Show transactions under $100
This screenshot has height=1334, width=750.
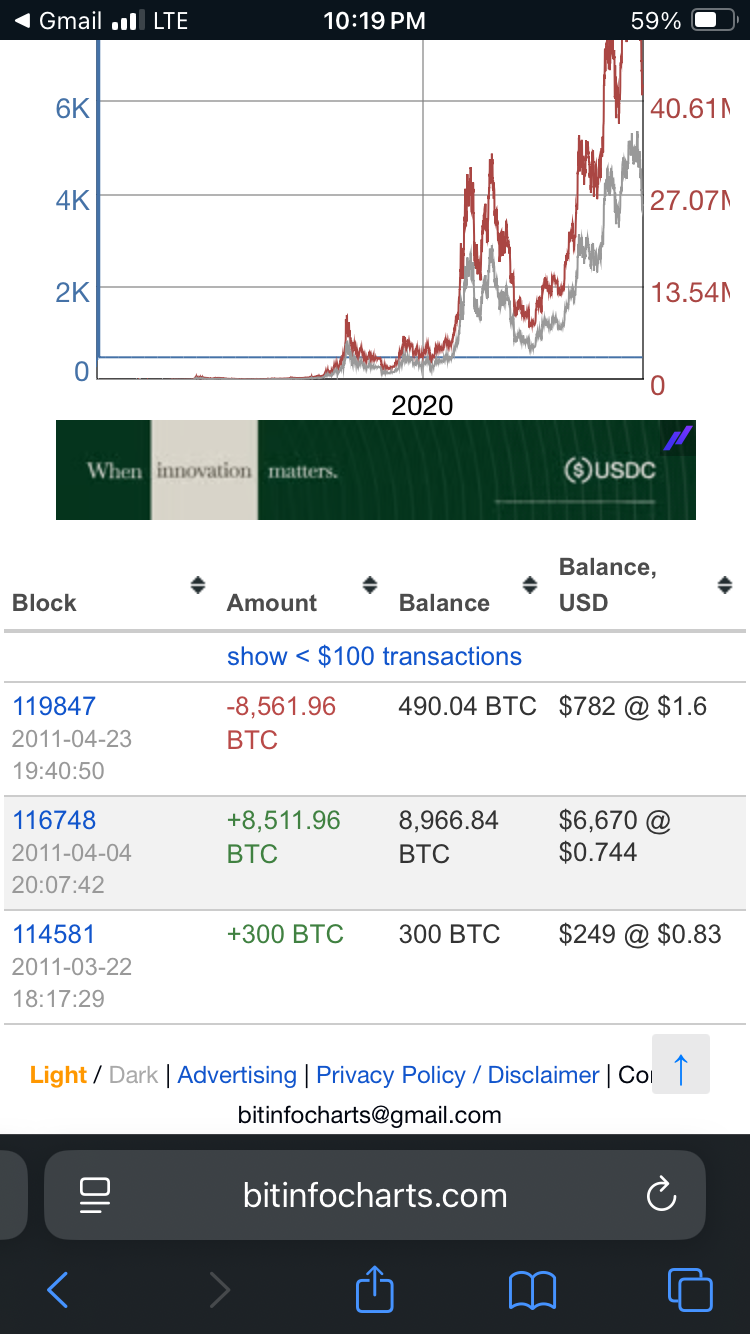pos(374,657)
